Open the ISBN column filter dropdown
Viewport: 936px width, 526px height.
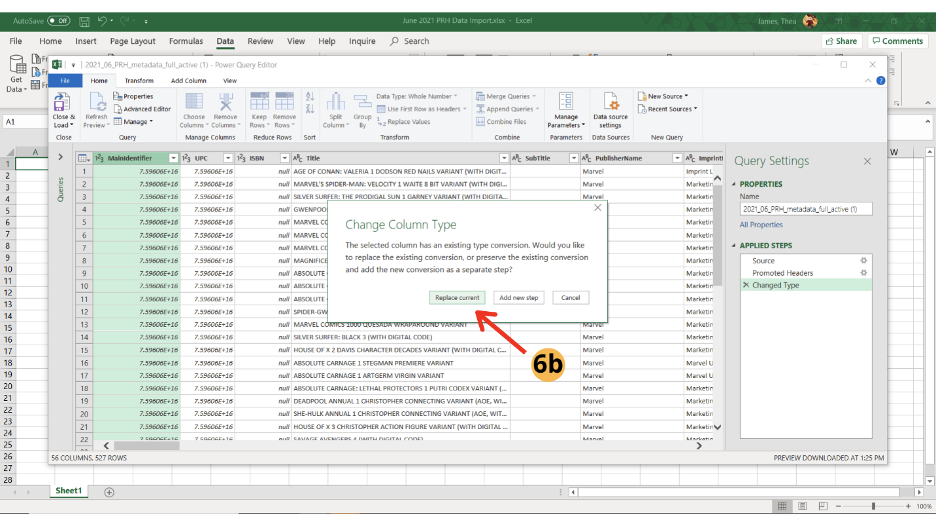(x=284, y=158)
